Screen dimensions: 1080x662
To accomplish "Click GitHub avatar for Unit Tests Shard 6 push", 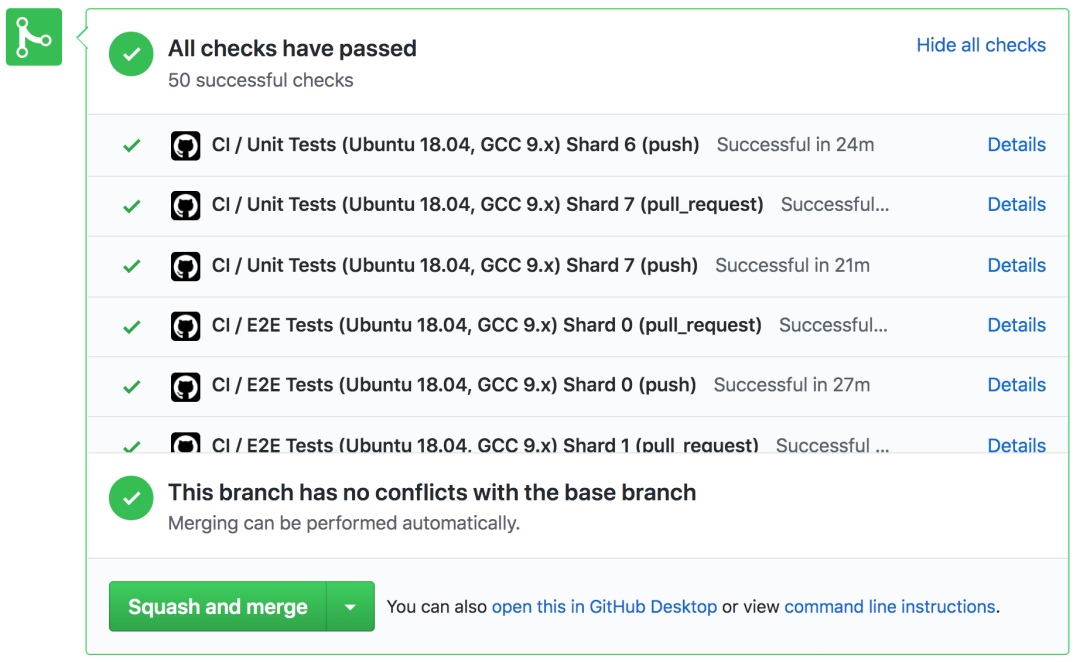I will click(185, 145).
